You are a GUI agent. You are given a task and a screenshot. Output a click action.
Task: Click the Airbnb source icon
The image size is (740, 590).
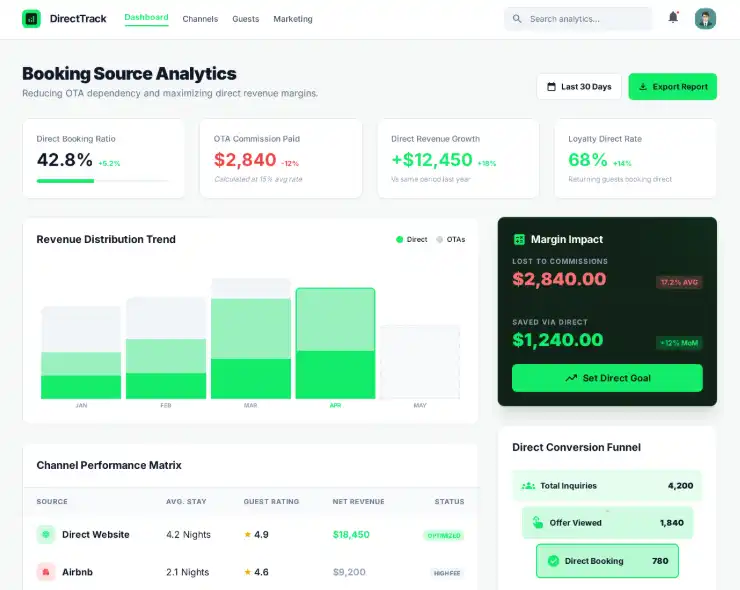pos(45,572)
